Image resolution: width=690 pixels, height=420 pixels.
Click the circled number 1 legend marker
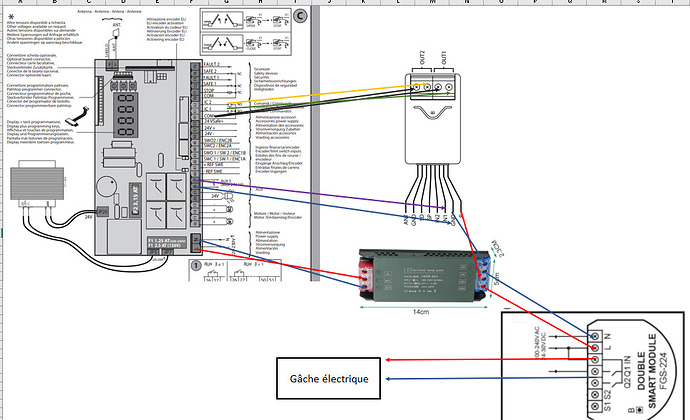[194, 267]
